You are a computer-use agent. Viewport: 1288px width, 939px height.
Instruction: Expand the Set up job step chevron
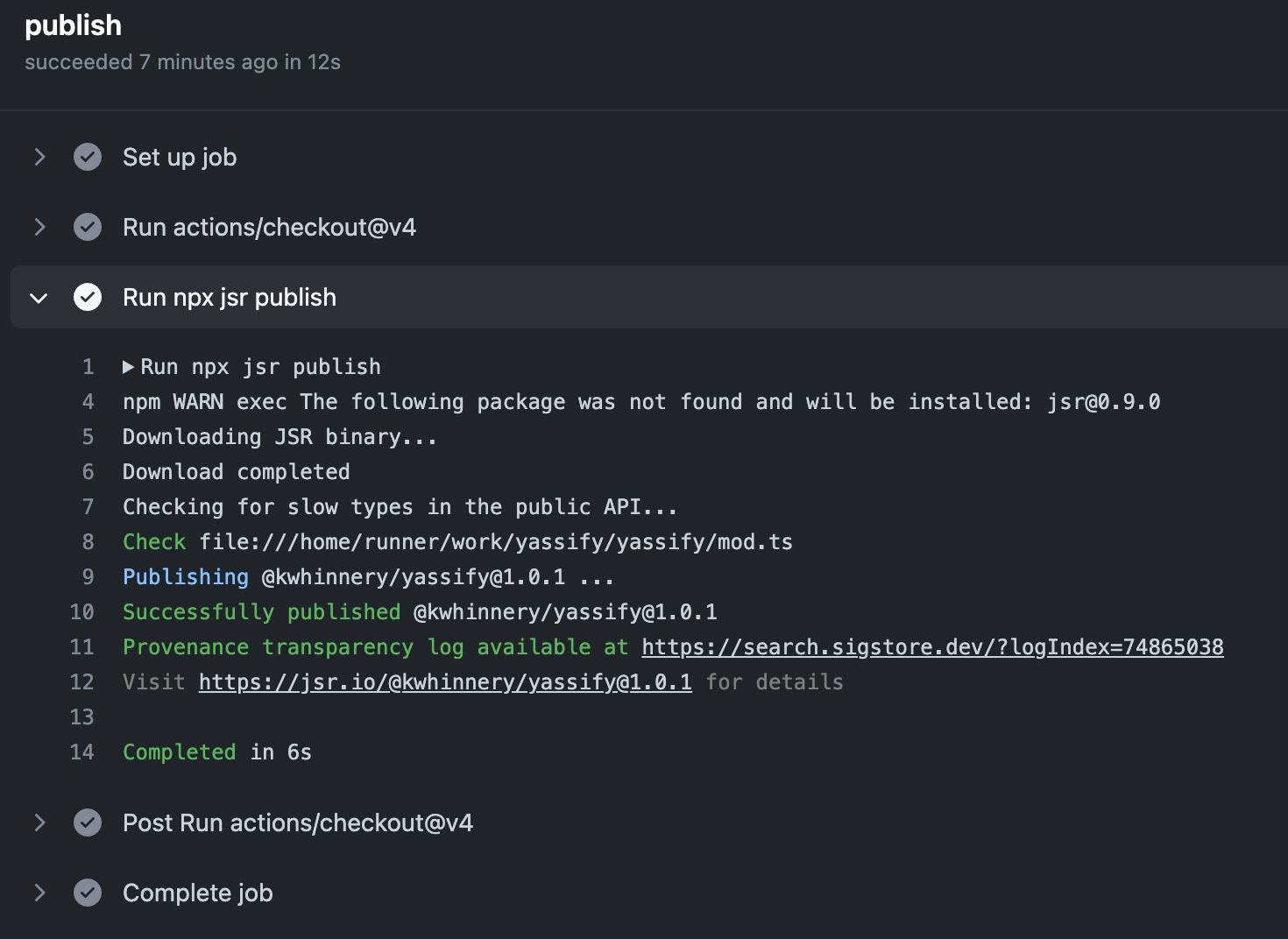[x=39, y=157]
